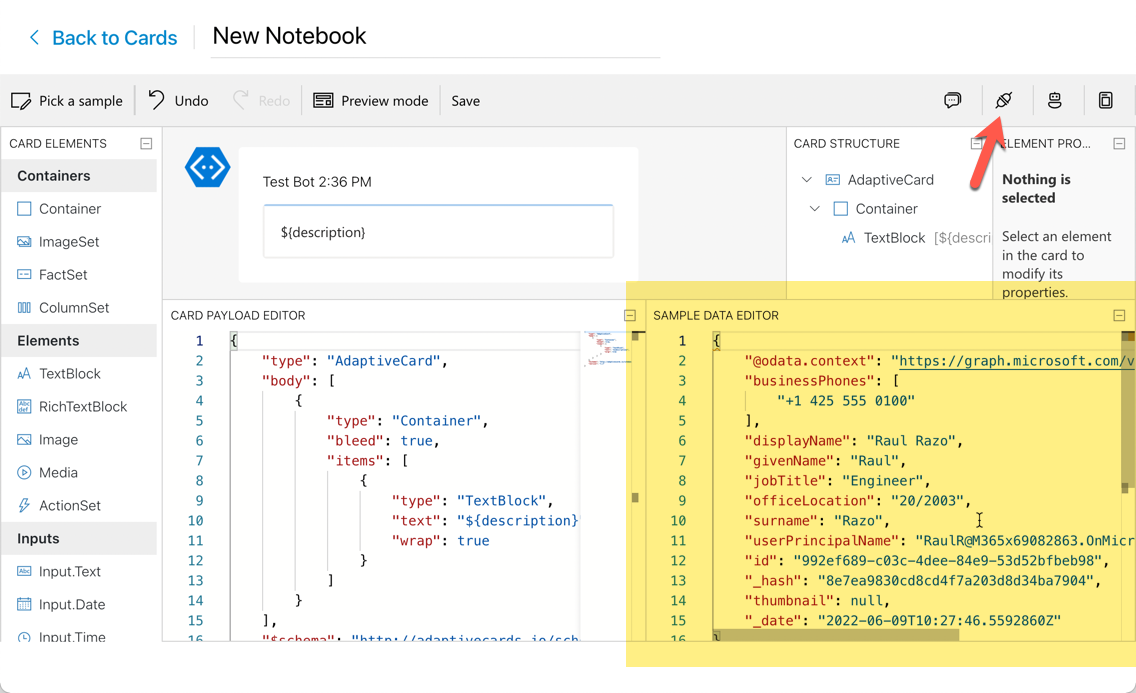Viewport: 1136px width, 693px height.
Task: Select the ColumnSet element
Action: (x=73, y=307)
